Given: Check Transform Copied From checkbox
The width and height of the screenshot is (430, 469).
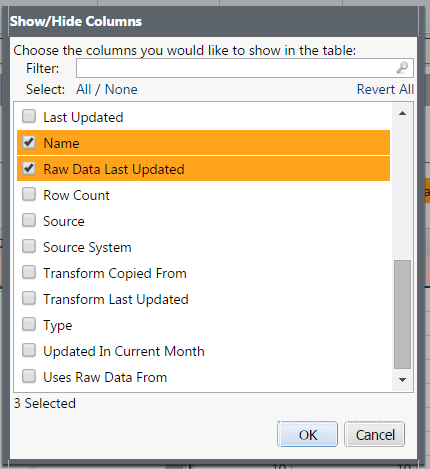Looking at the screenshot, I should pyautogui.click(x=29, y=273).
